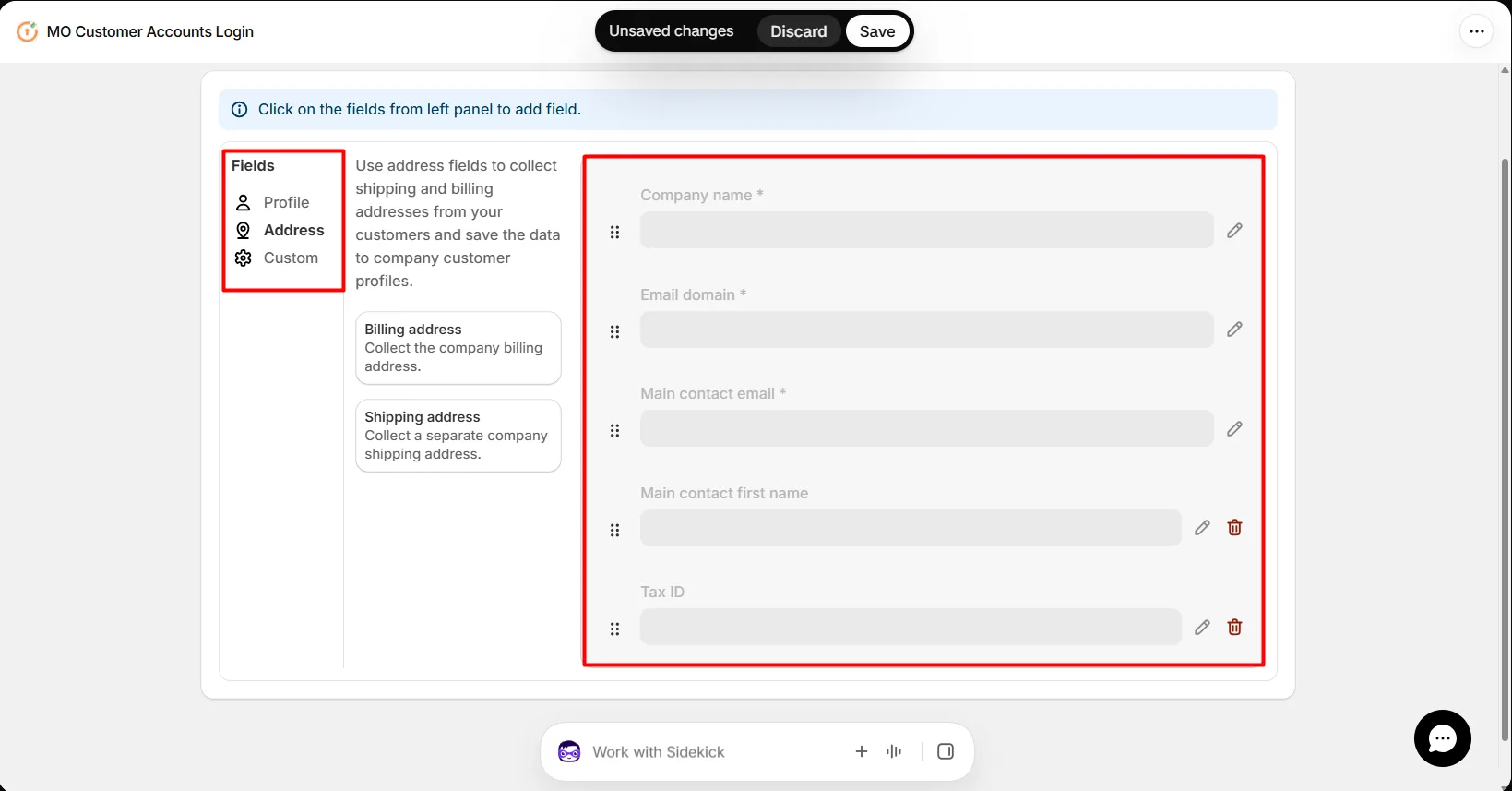1512x791 pixels.
Task: Discard the unsaved changes
Action: [799, 31]
